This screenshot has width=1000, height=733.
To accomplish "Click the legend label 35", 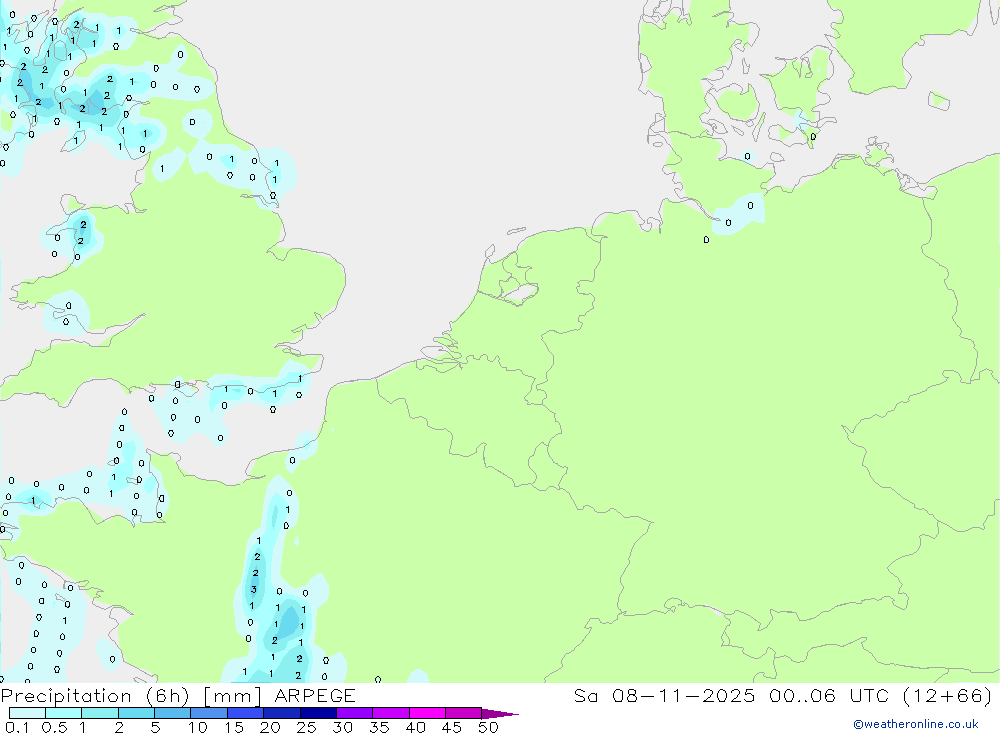I will coord(379,727).
